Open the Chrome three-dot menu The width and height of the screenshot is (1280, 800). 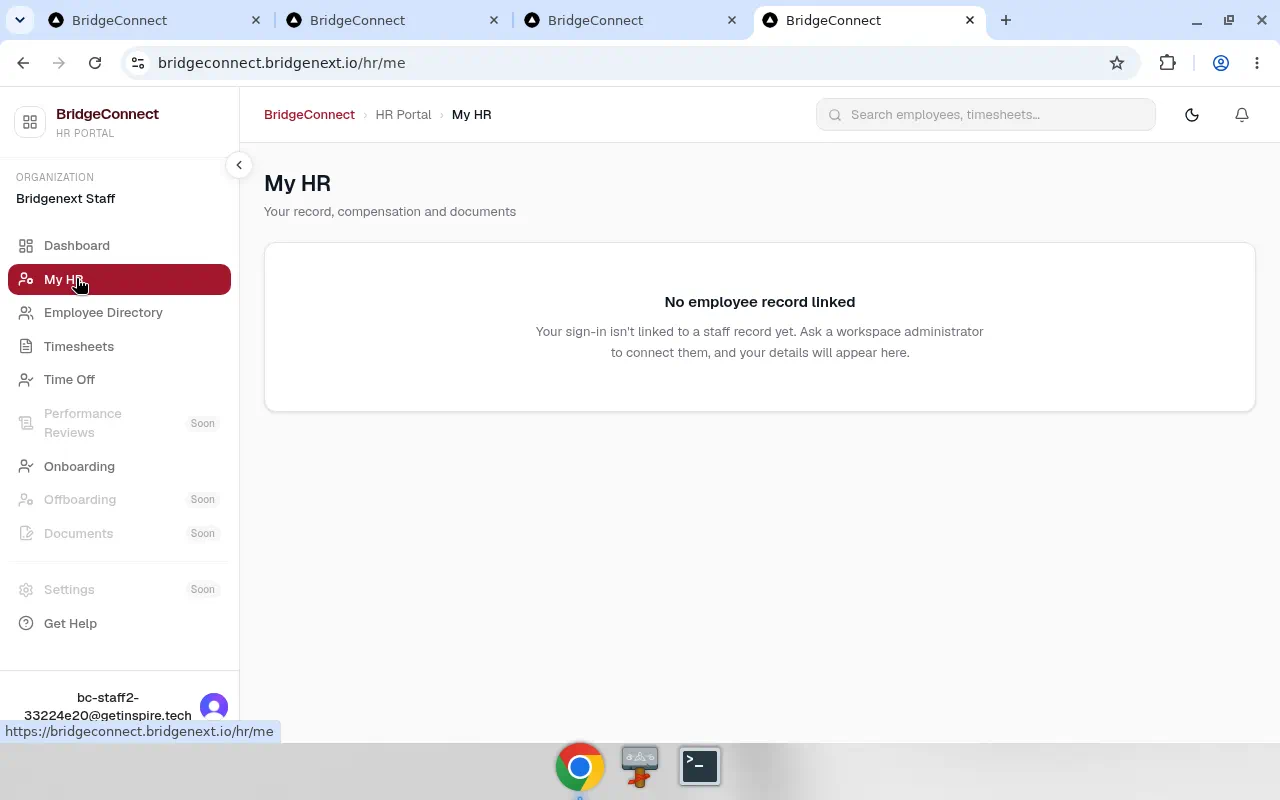point(1257,63)
